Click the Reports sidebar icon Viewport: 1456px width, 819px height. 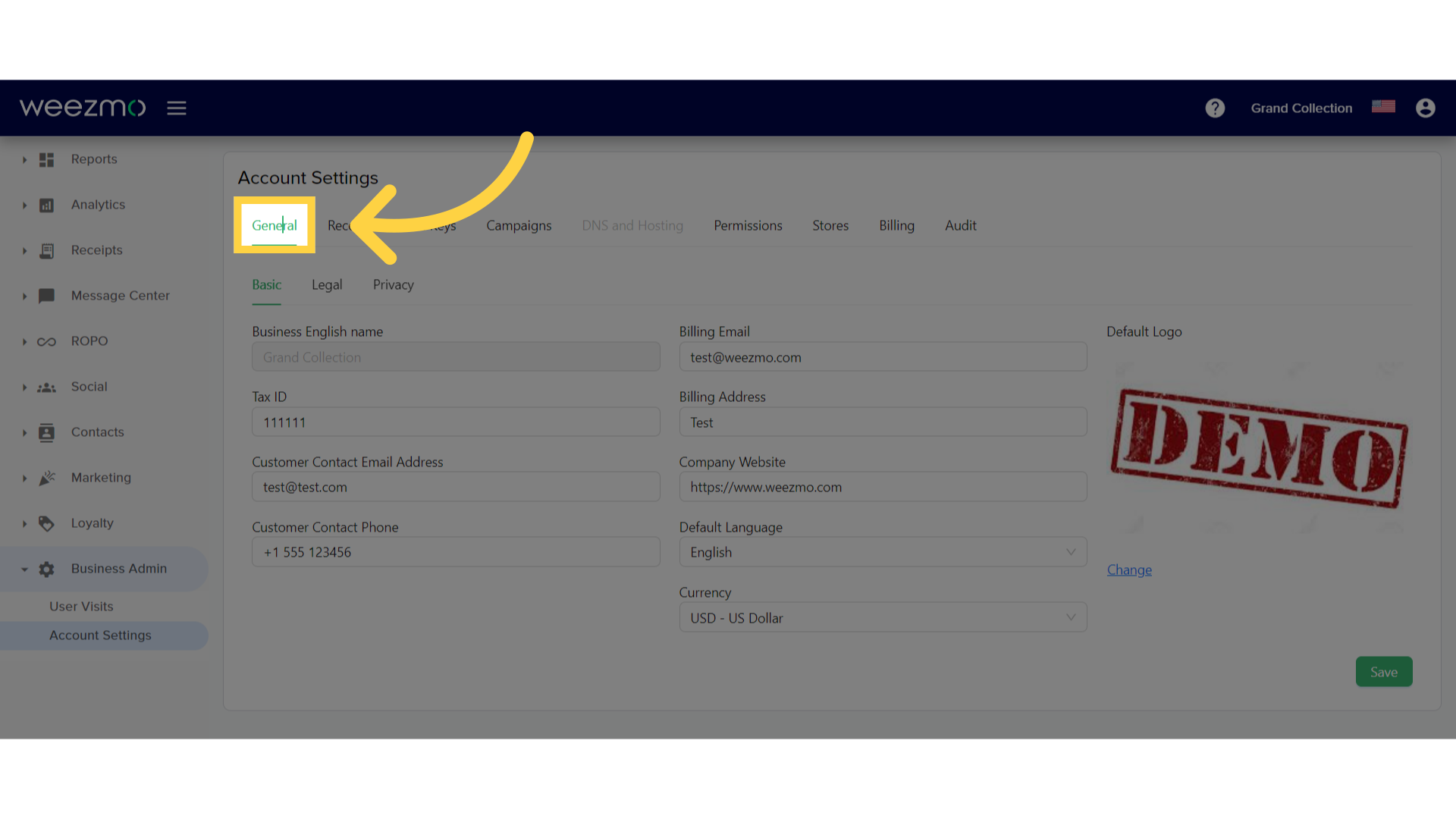46,159
